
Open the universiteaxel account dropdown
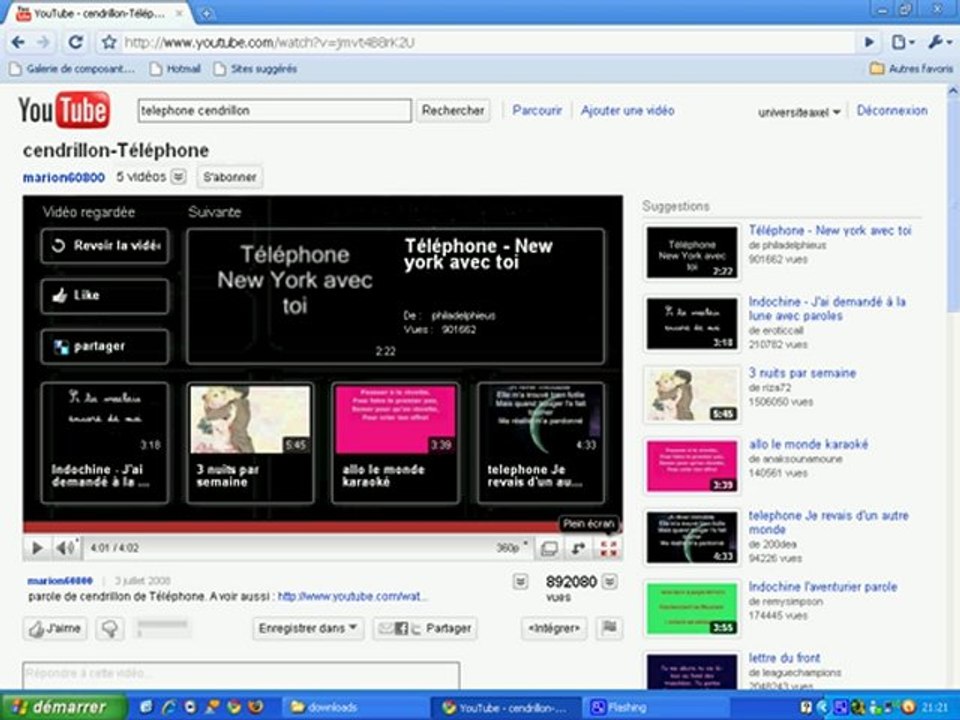click(799, 112)
